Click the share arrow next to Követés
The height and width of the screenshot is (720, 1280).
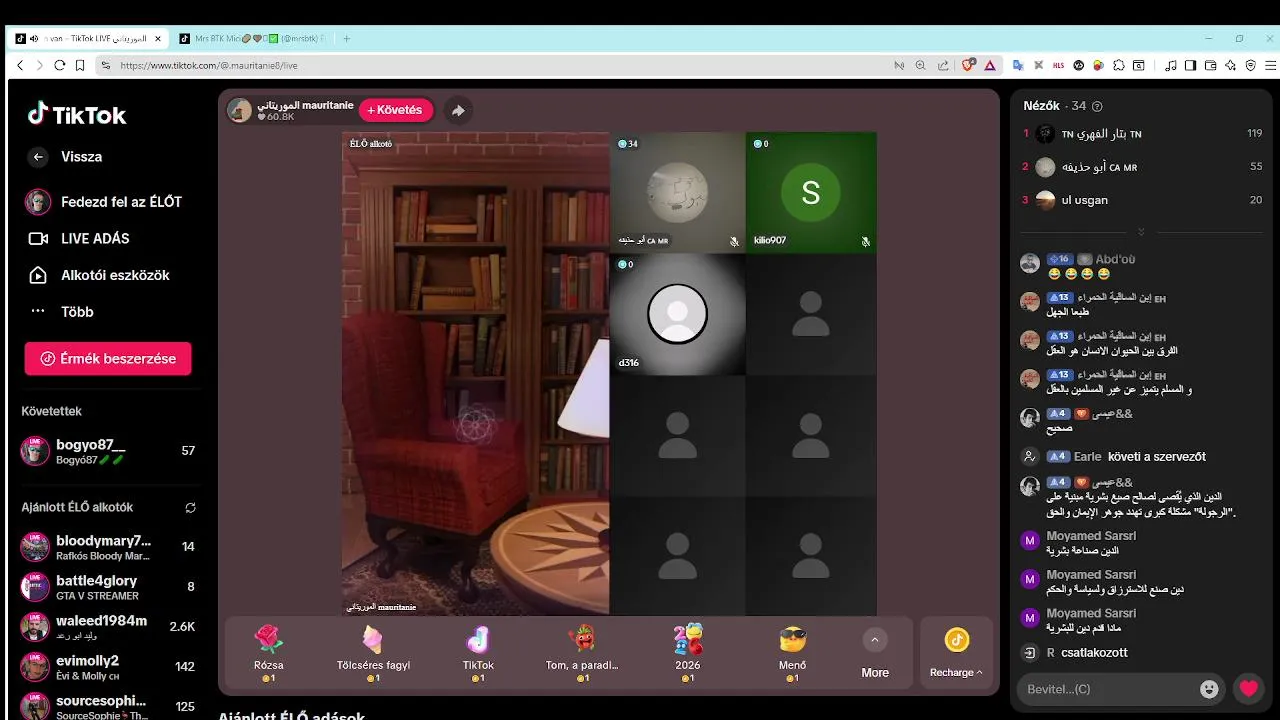tap(458, 111)
